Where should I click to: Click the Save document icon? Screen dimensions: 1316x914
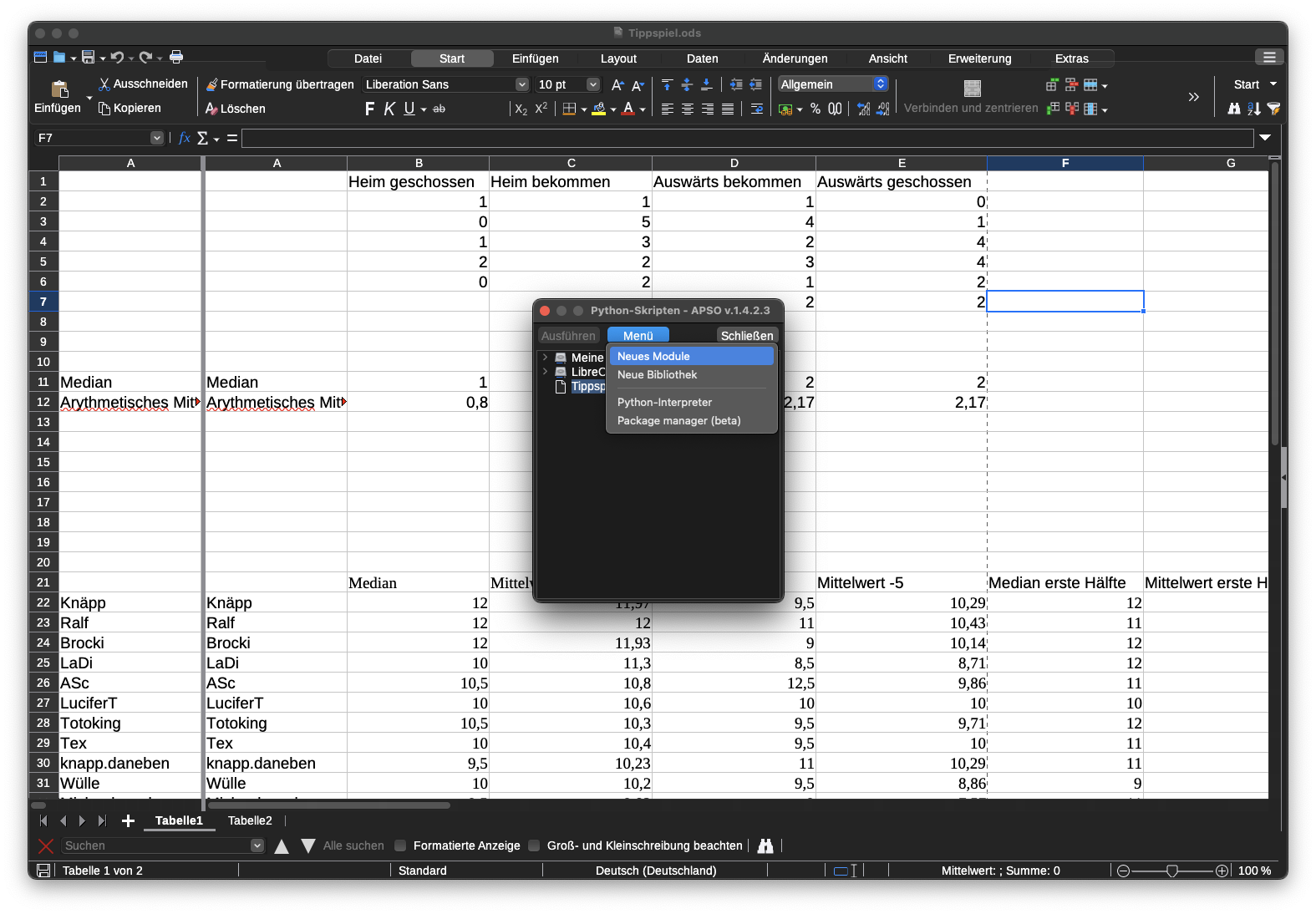click(x=88, y=57)
